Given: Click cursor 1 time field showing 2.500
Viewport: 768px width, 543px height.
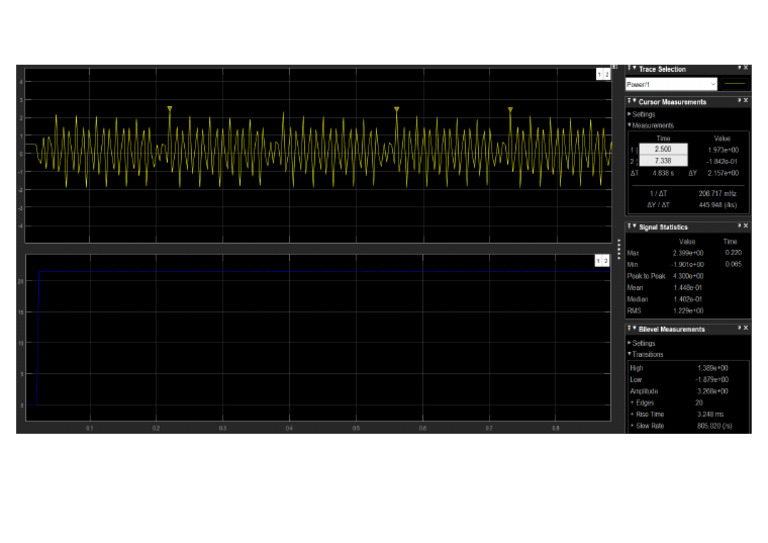Looking at the screenshot, I should 663,149.
